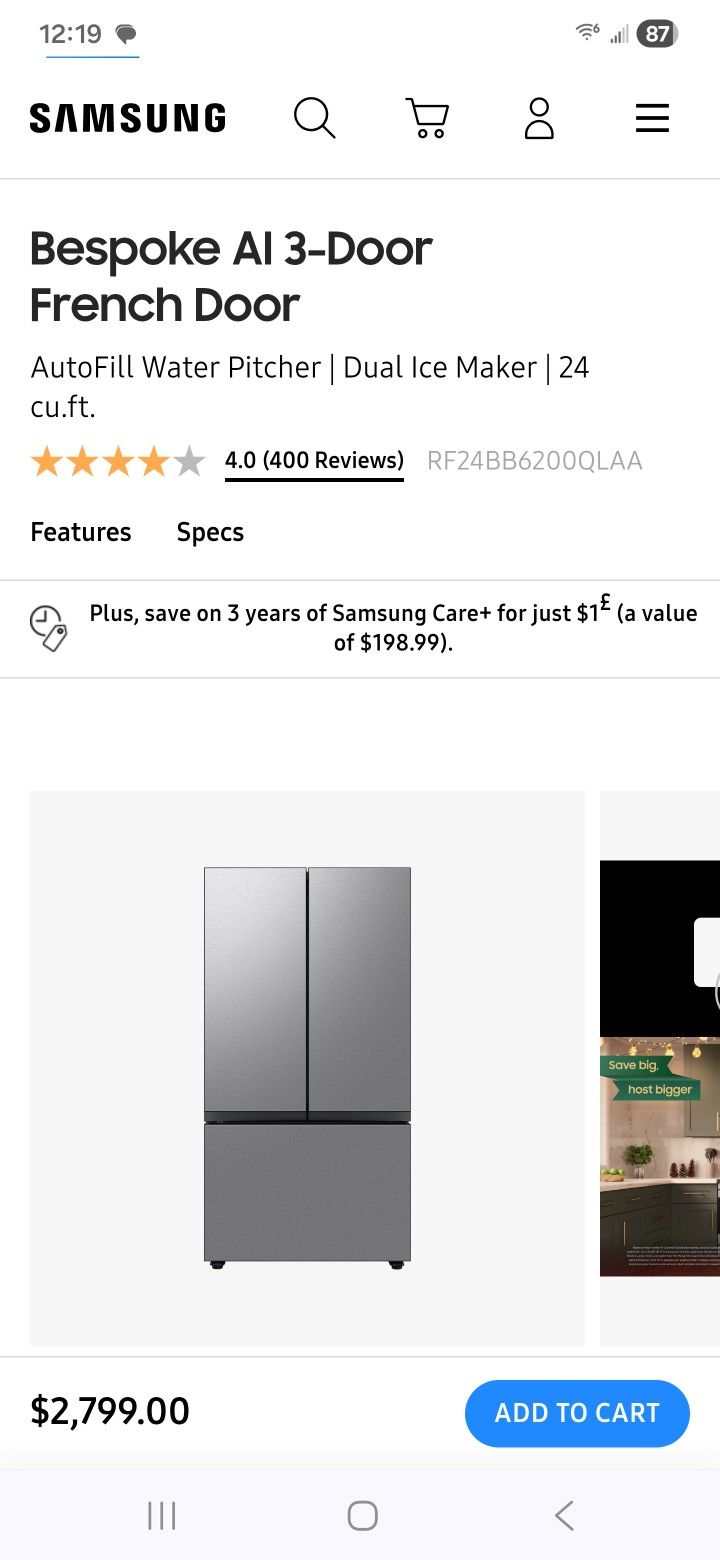Open the shopping cart
The image size is (720, 1560).
[x=427, y=117]
